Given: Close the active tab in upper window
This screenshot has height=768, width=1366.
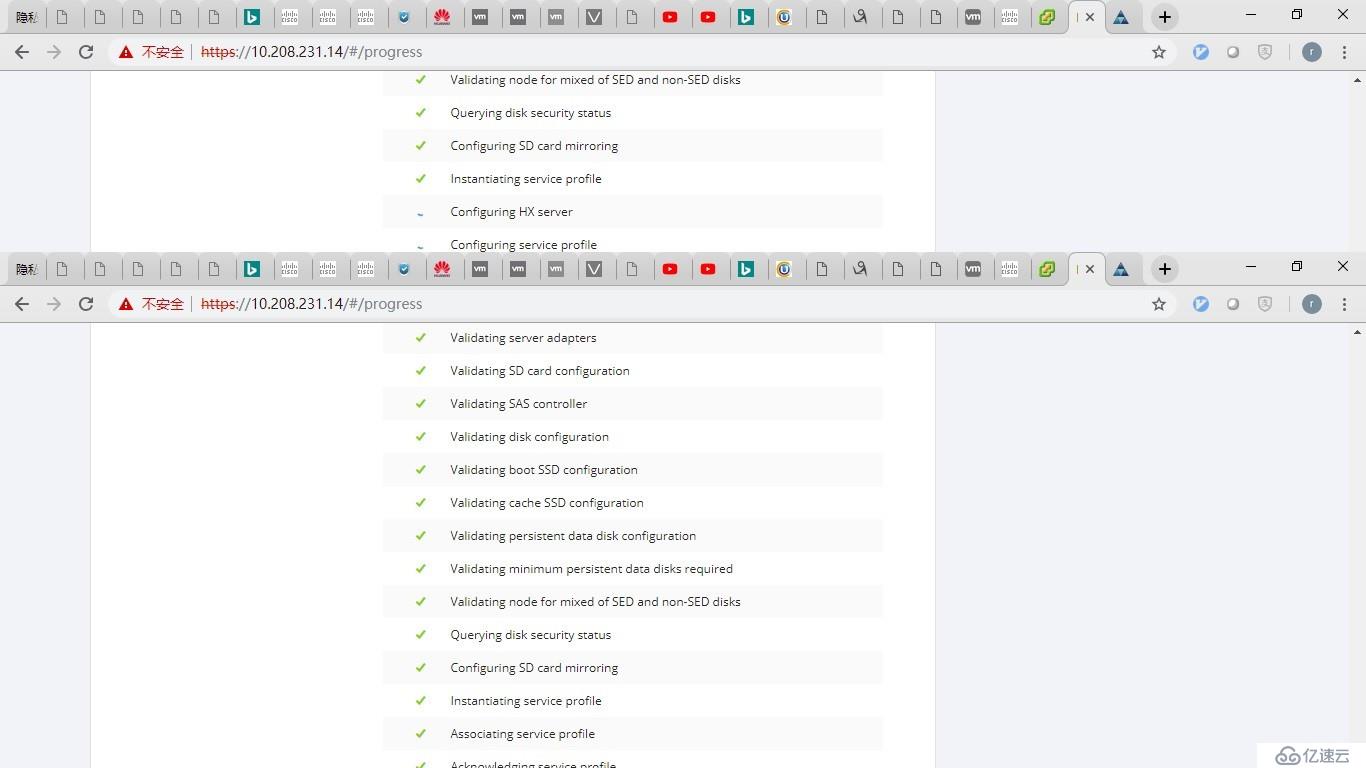Looking at the screenshot, I should tap(1089, 17).
